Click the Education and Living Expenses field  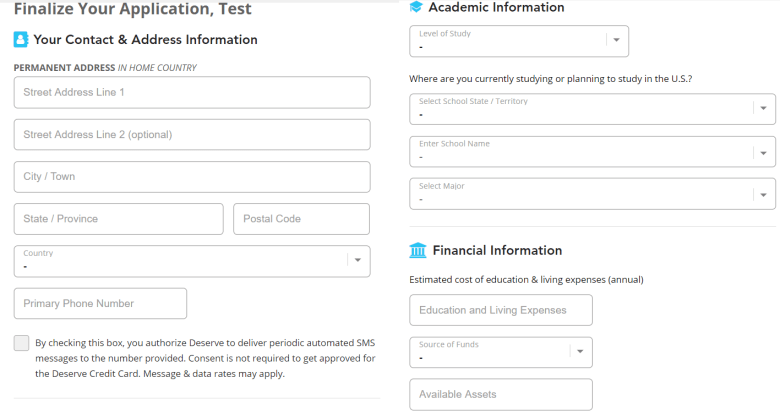[501, 310]
